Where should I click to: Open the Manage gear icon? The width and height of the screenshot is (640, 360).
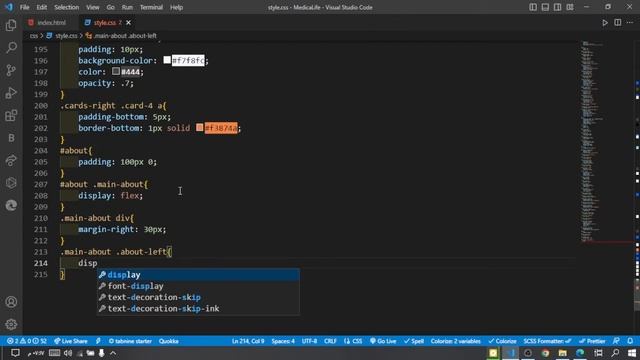11,324
